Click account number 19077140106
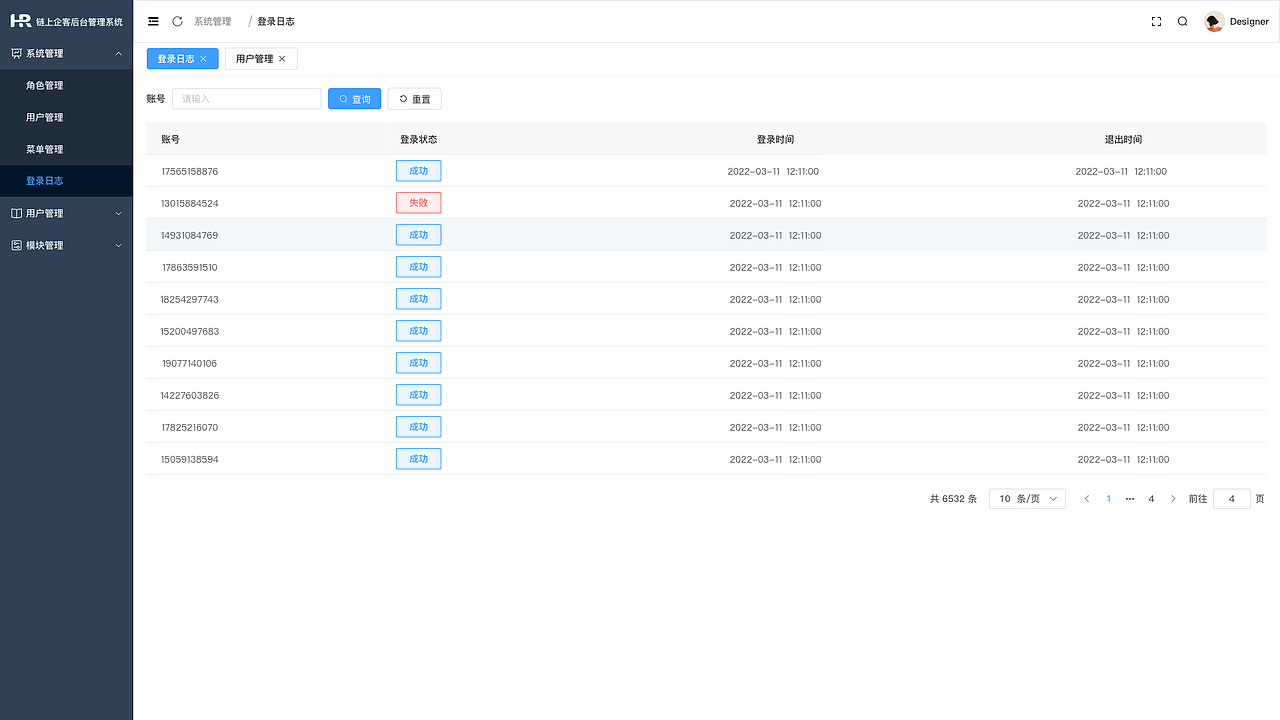 pos(189,363)
